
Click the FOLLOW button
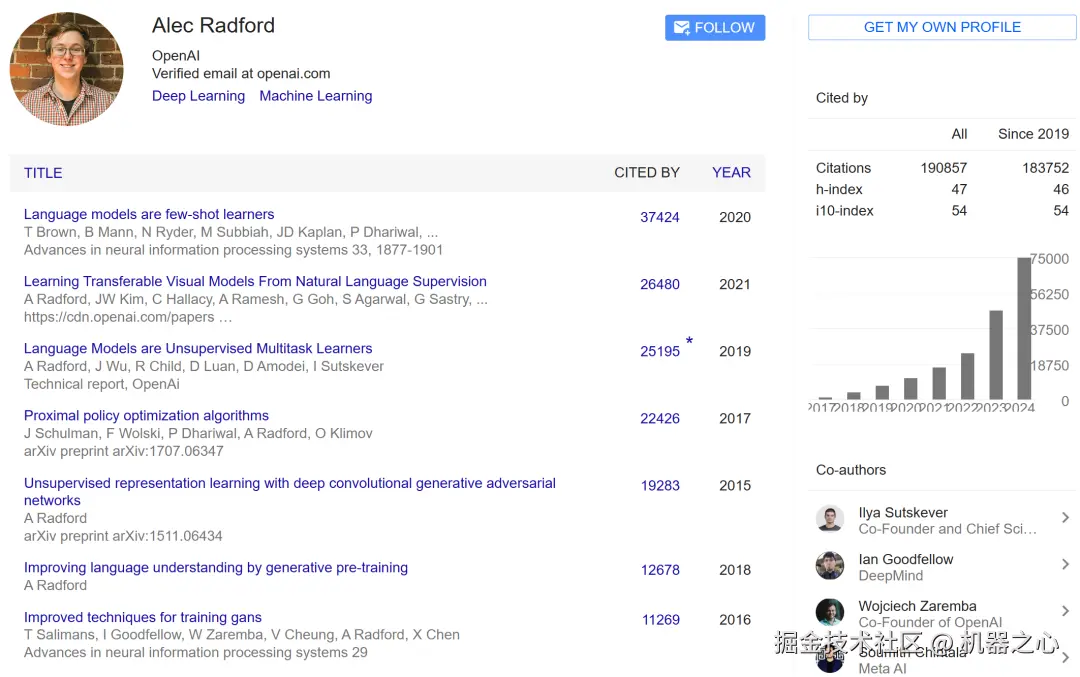click(x=714, y=28)
